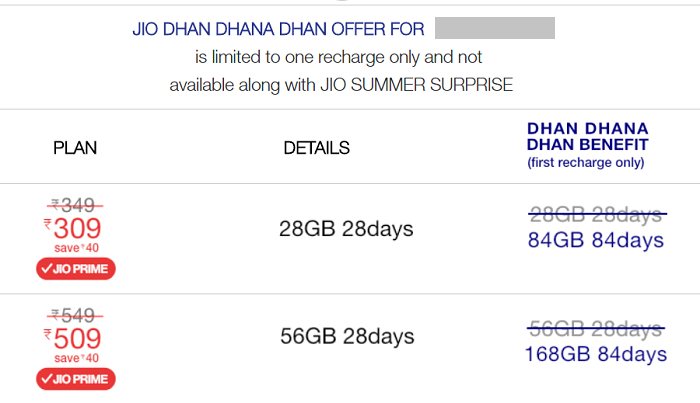
Task: Click the 28GB 28days plan details
Action: point(346,229)
